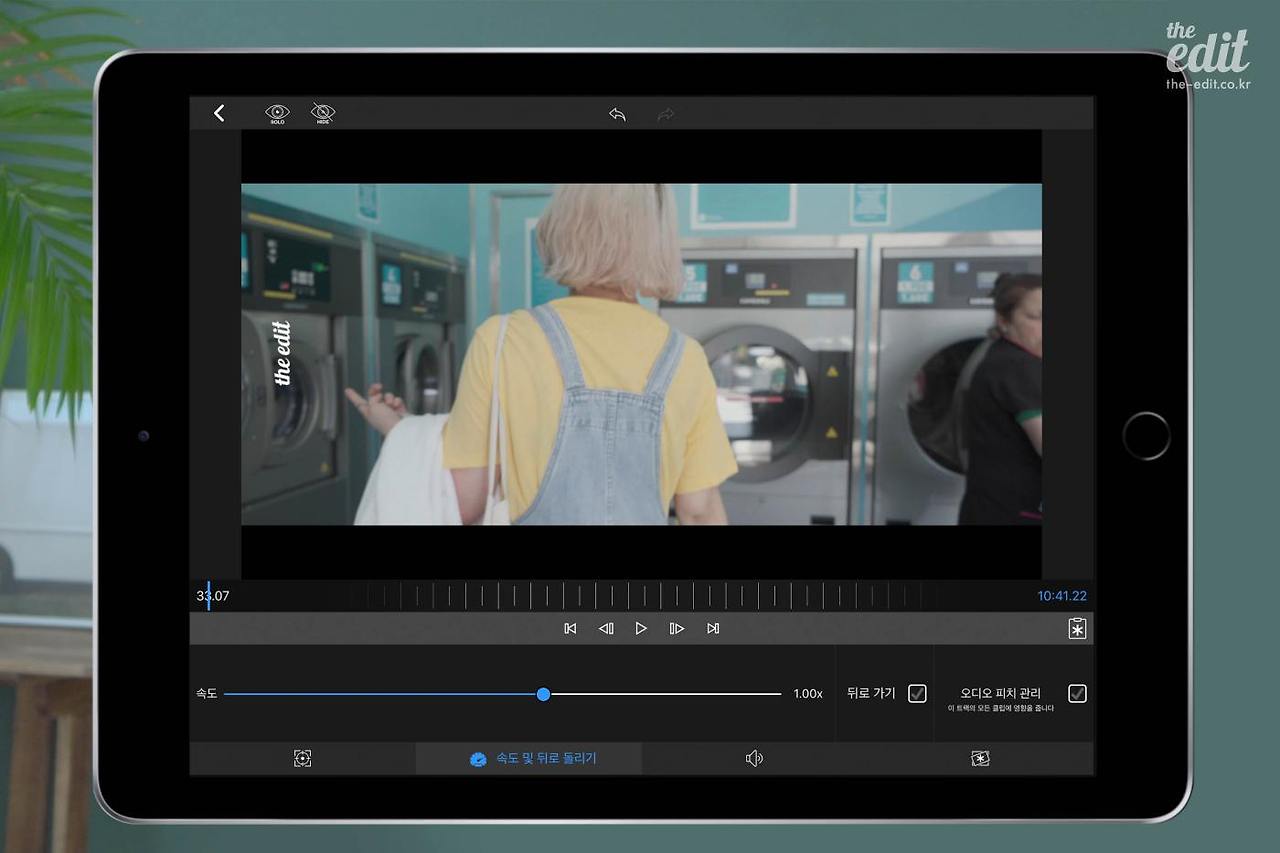The height and width of the screenshot is (853, 1280).
Task: Step forward one frame
Action: (x=677, y=628)
